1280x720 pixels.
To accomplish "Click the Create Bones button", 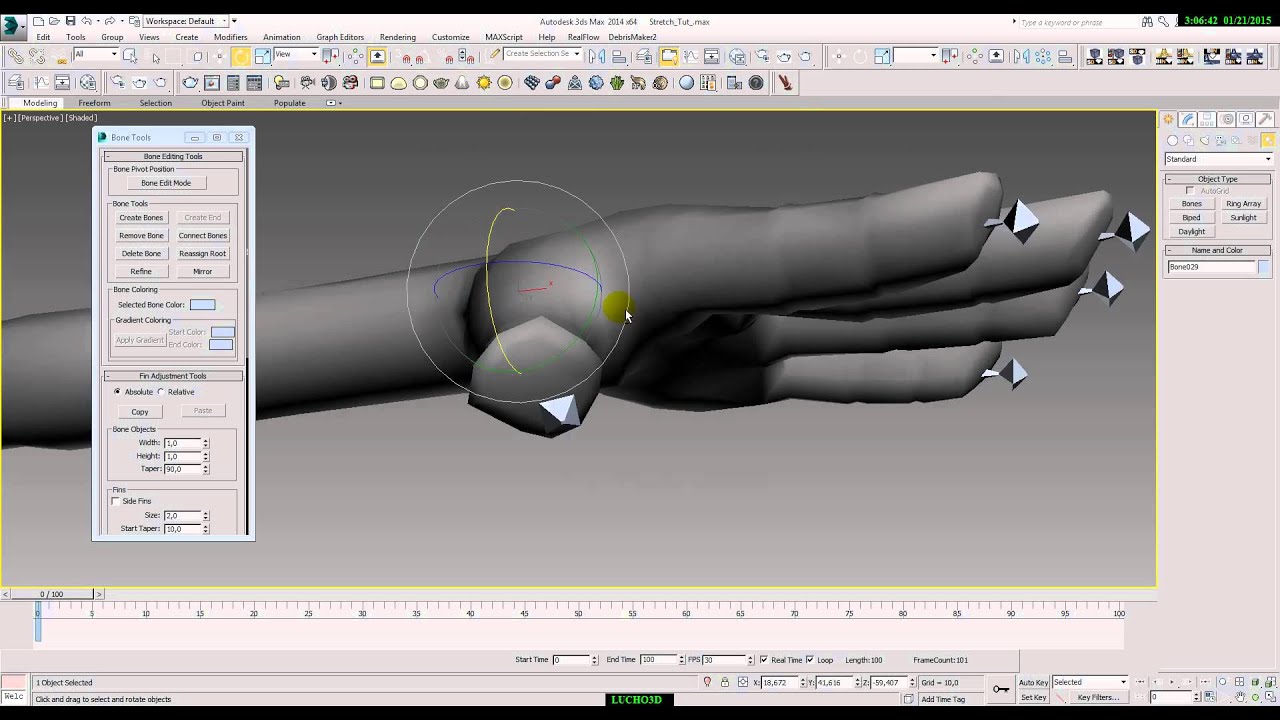I will click(141, 217).
